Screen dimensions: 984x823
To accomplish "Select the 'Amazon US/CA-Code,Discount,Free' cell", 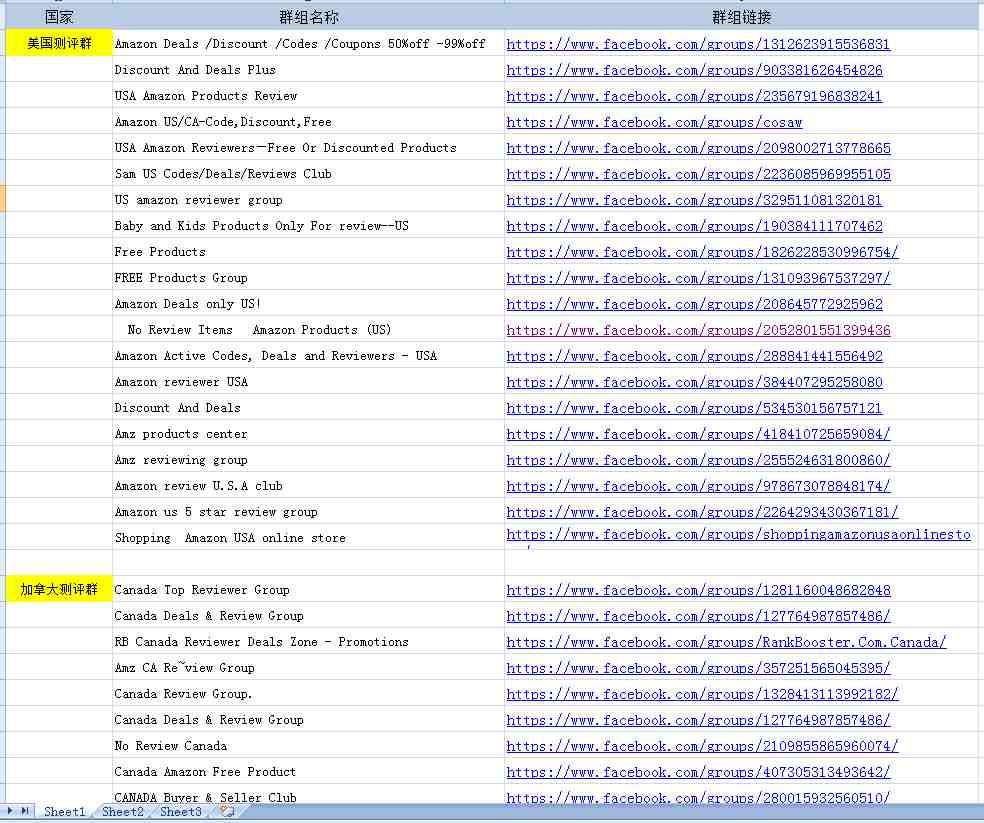I will point(308,122).
